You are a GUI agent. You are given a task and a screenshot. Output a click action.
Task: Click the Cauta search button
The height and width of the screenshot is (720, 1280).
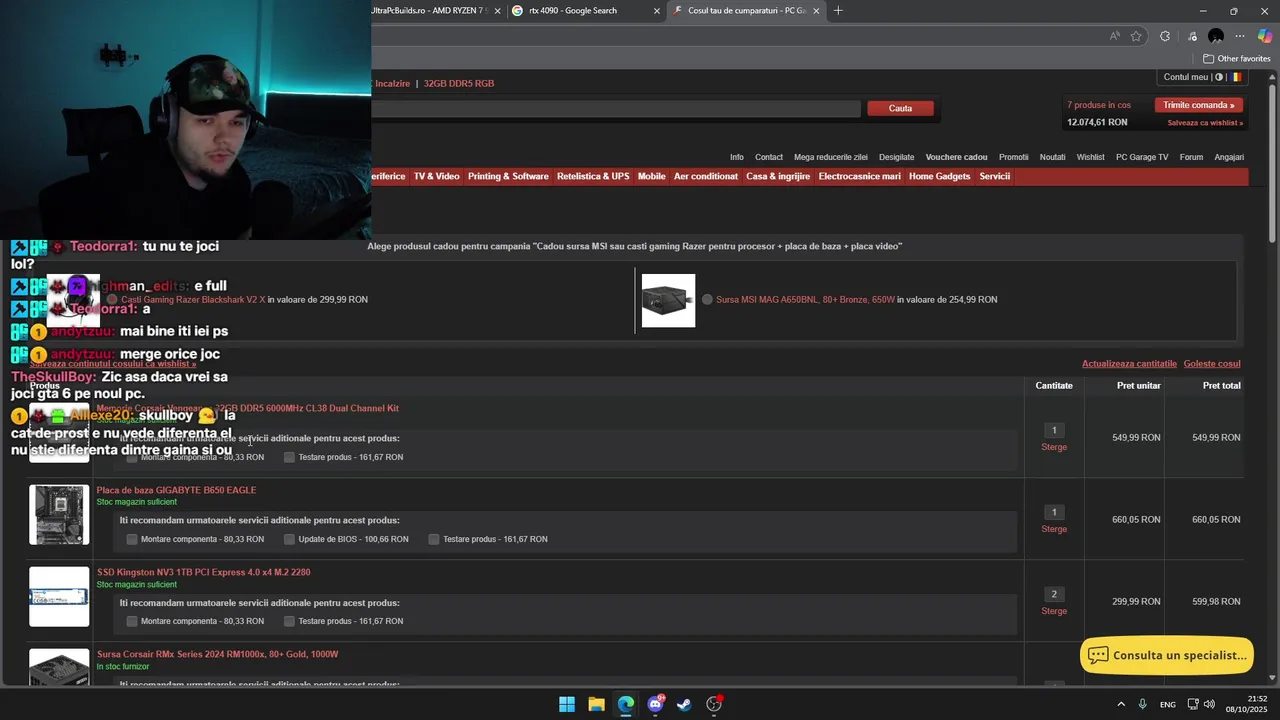[900, 108]
